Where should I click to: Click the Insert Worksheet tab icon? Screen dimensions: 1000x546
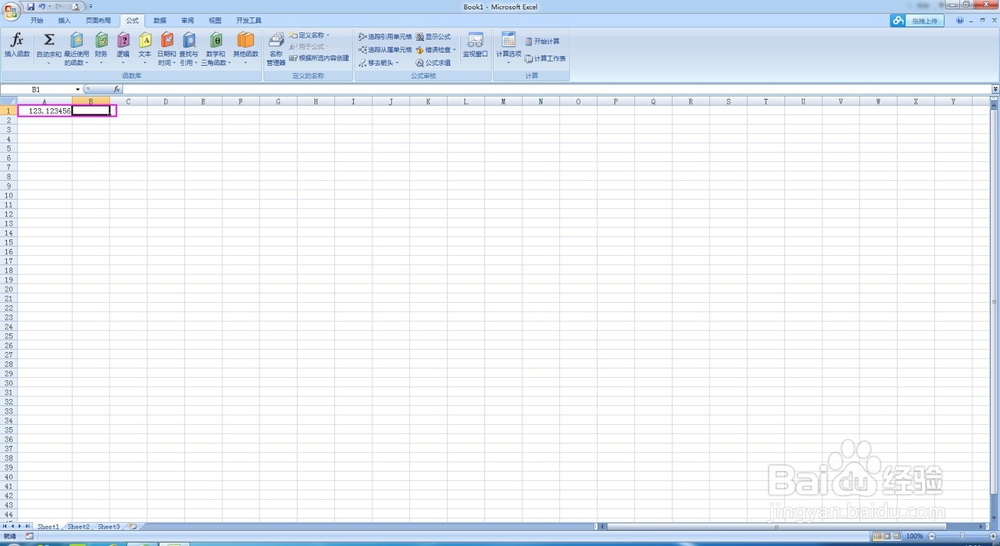pyautogui.click(x=133, y=527)
